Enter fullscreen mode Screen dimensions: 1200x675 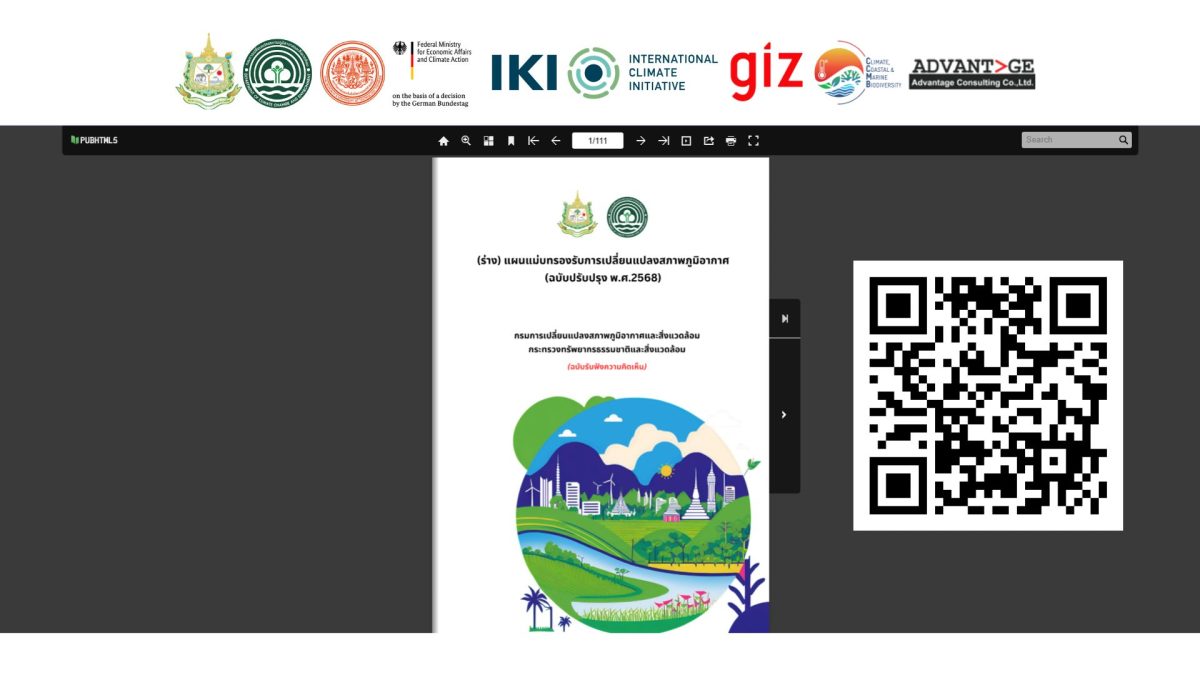click(754, 141)
